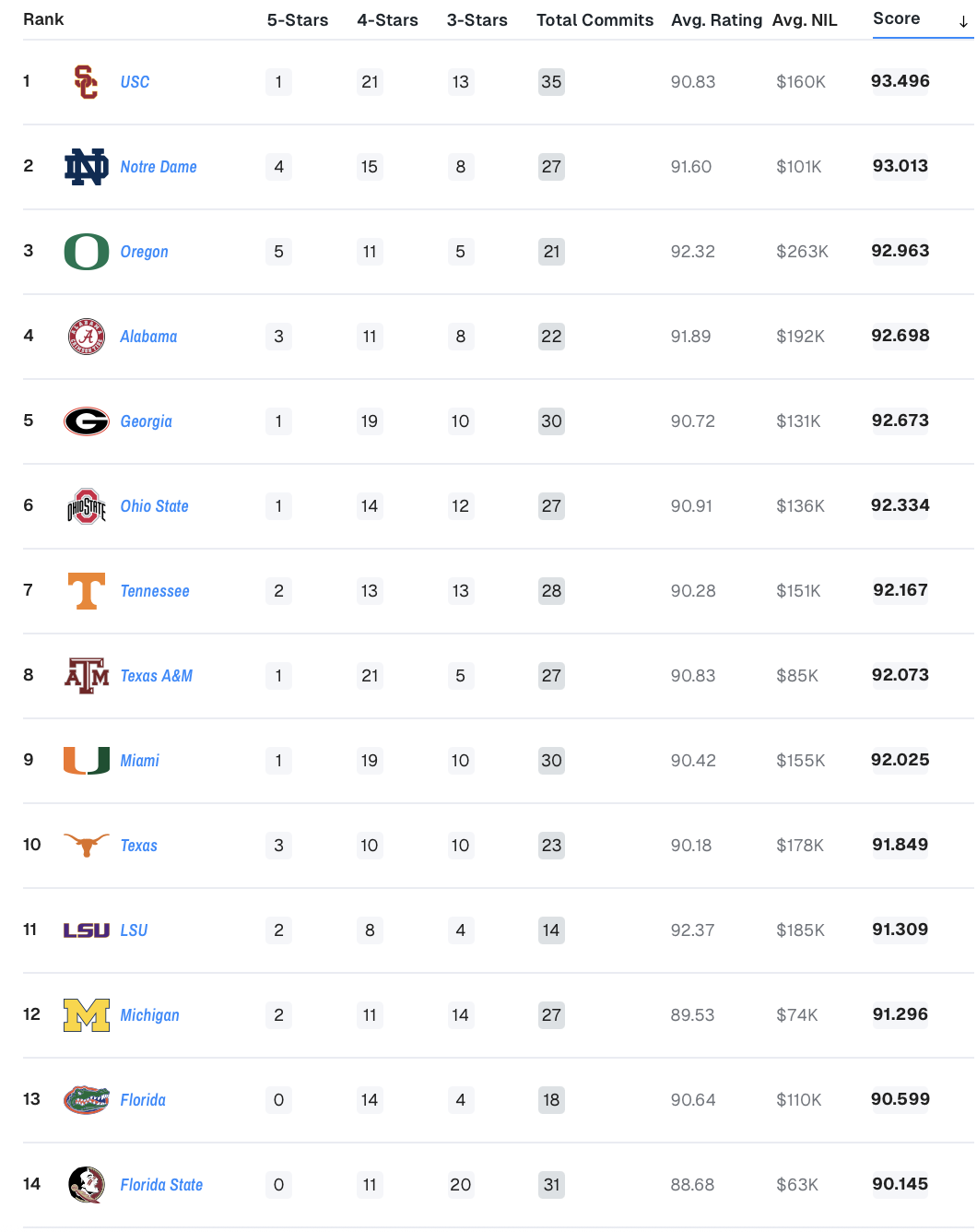Click the Georgia Bulldogs G logo

click(x=87, y=421)
